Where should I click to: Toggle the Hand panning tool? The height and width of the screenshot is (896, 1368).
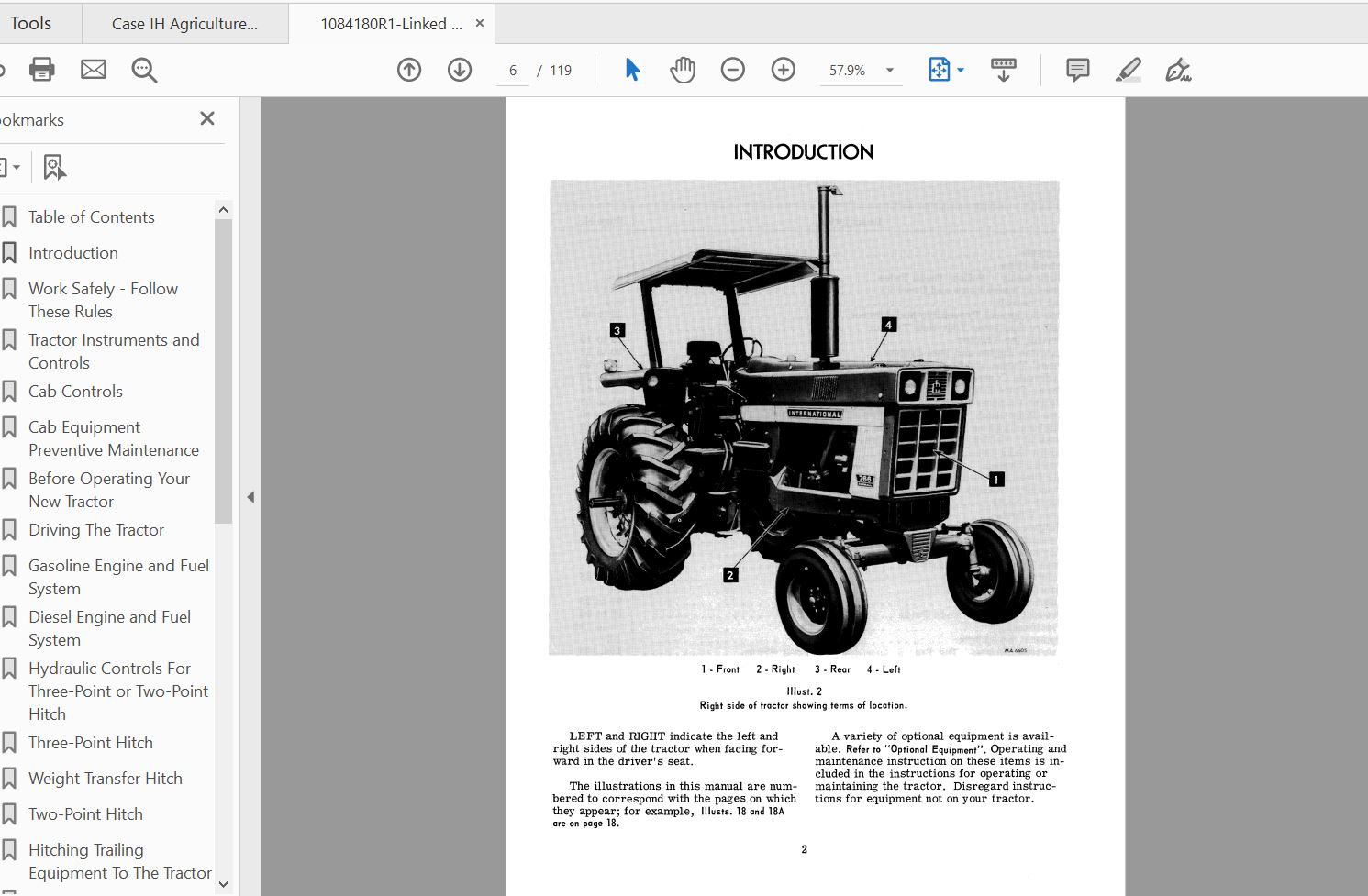682,69
